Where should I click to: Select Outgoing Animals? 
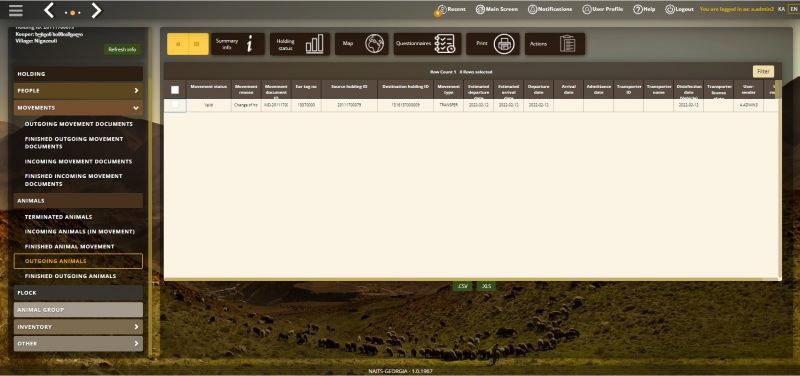78,261
